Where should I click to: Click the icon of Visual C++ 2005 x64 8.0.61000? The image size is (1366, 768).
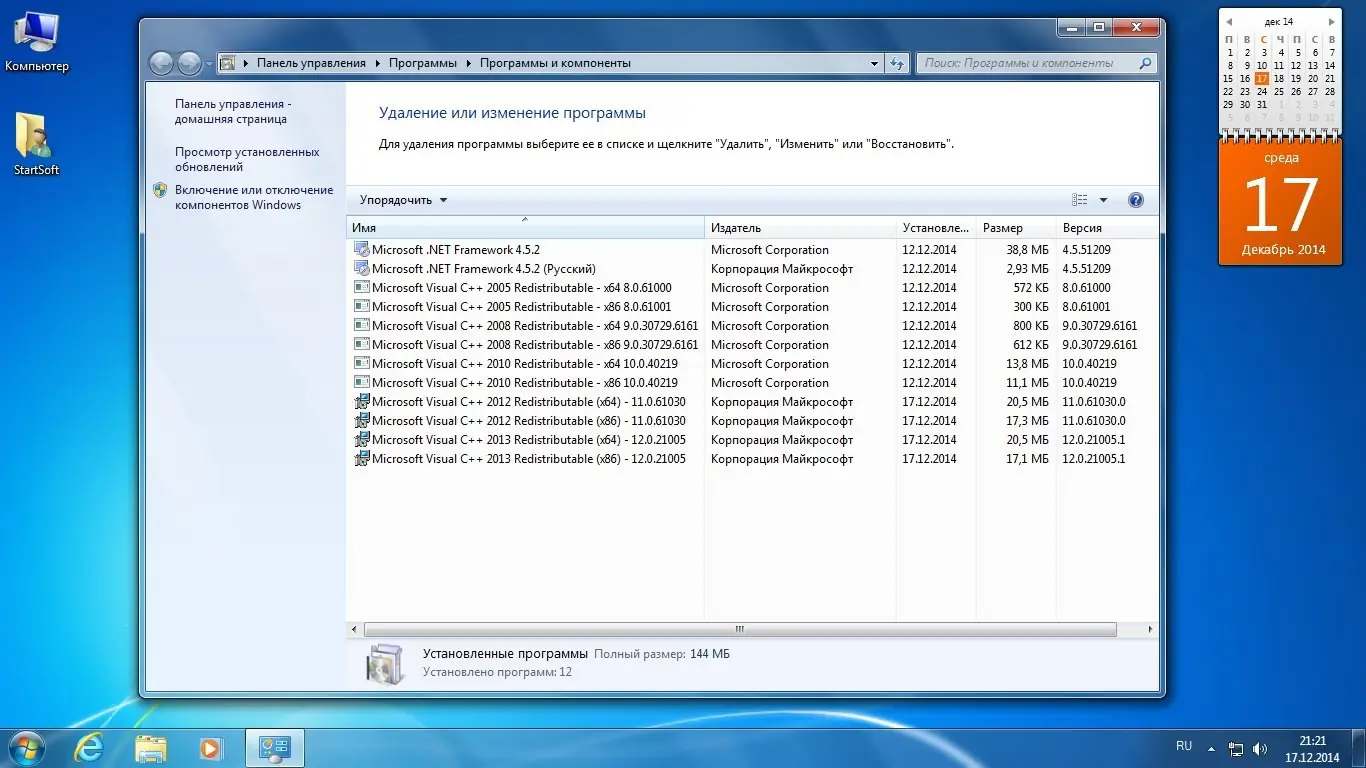click(x=361, y=288)
